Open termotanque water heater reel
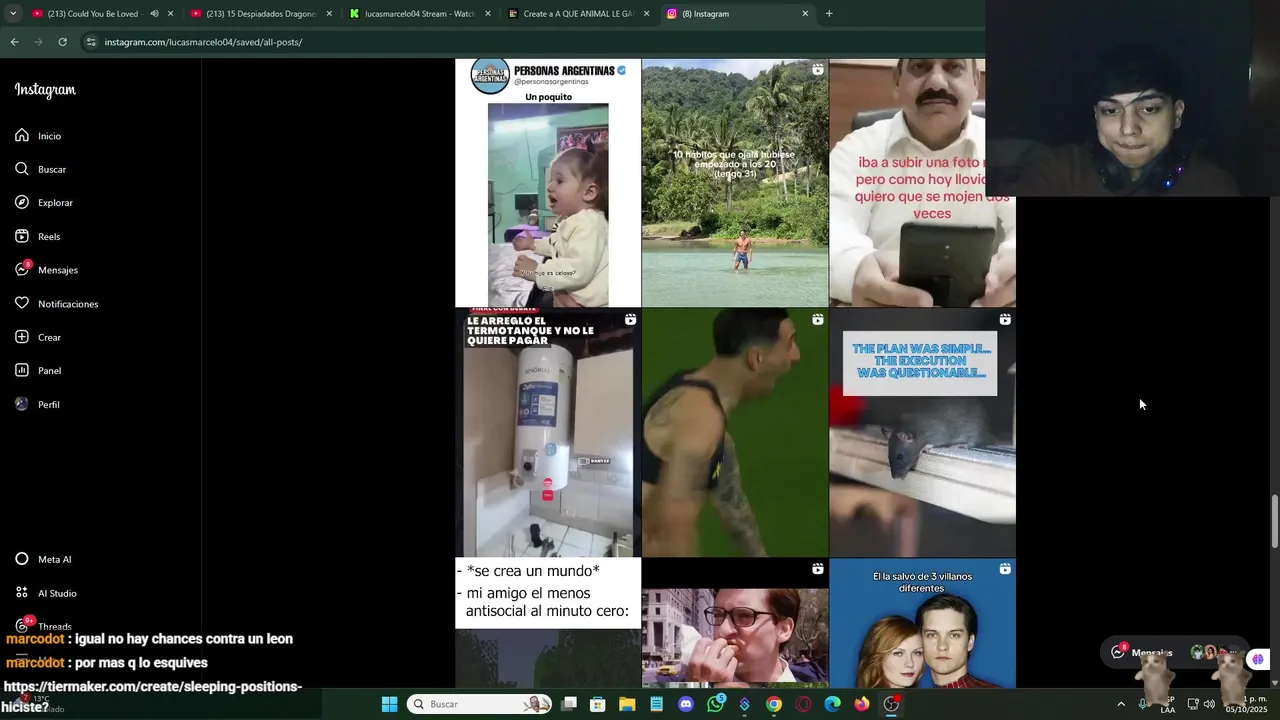 click(x=548, y=432)
